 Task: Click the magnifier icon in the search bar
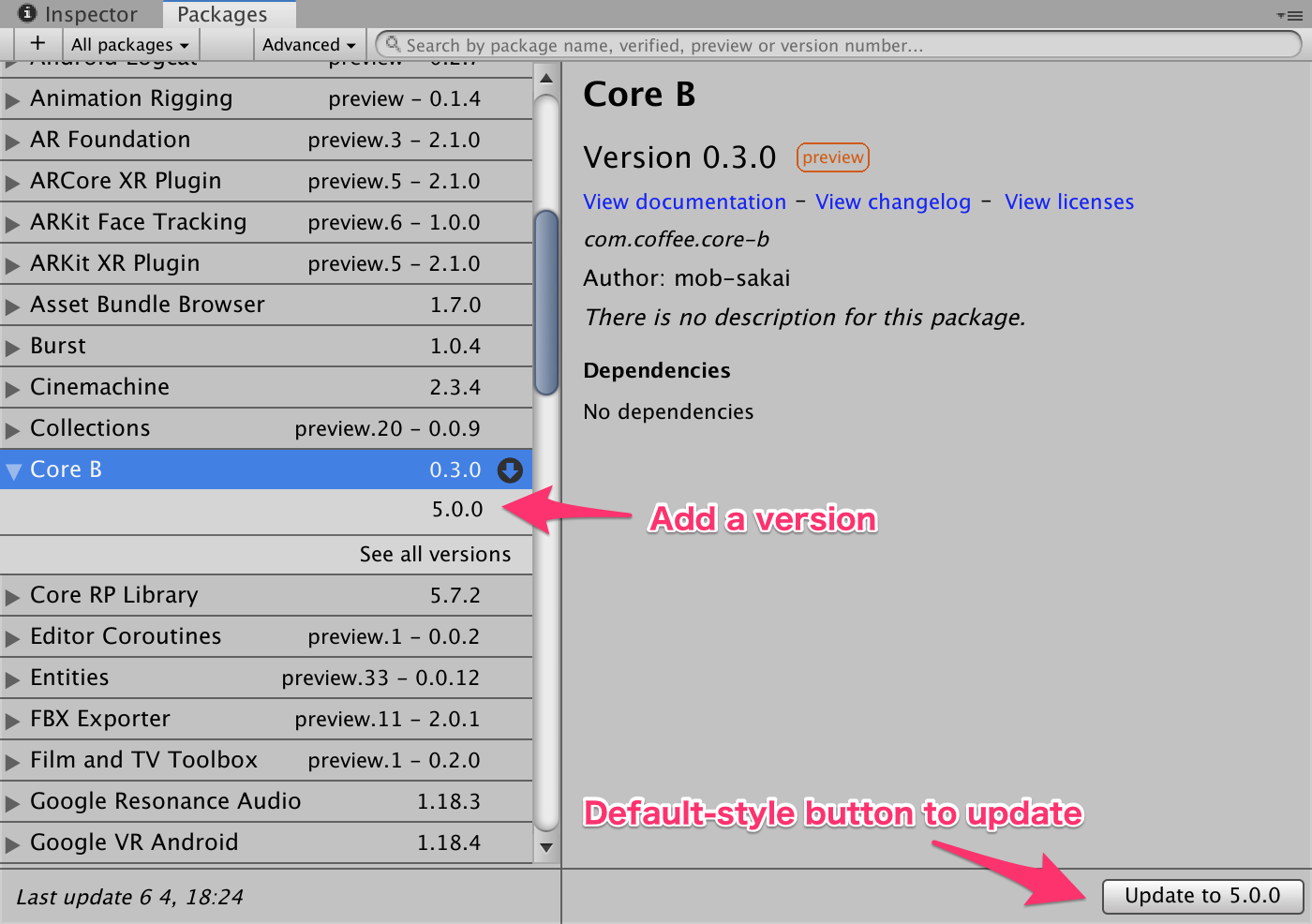point(393,44)
